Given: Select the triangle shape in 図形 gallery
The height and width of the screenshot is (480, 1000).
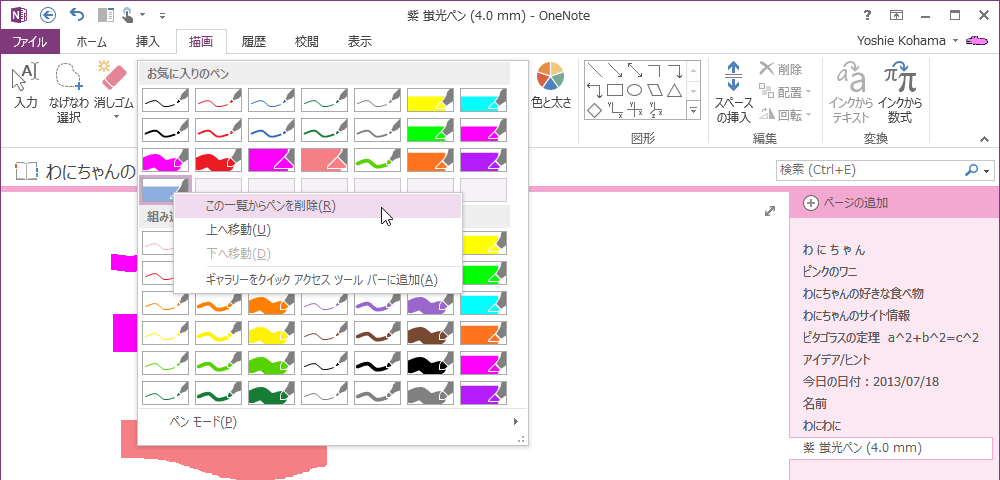Looking at the screenshot, I should coord(675,90).
